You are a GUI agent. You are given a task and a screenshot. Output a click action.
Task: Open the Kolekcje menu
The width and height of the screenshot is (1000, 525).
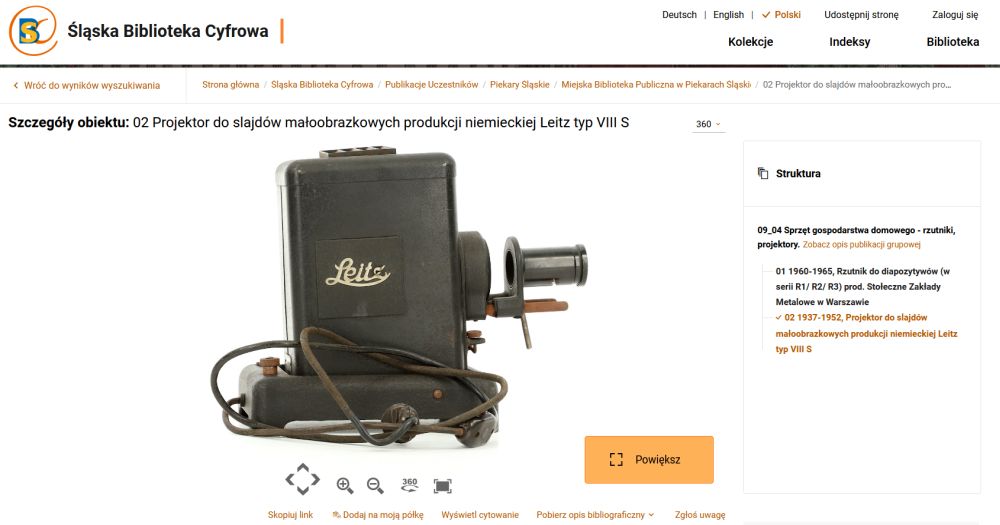[x=751, y=41]
